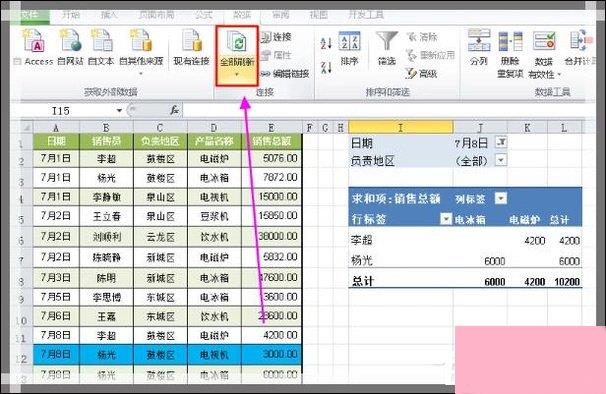Select column header I
The width and height of the screenshot is (606, 394).
coord(400,127)
